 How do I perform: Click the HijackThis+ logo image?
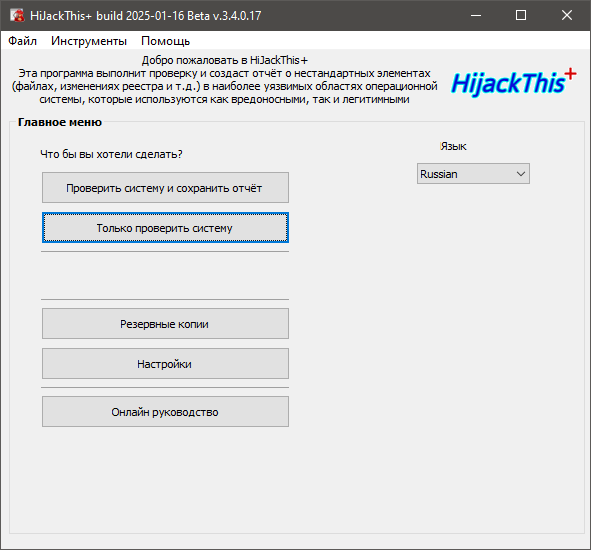(x=514, y=82)
